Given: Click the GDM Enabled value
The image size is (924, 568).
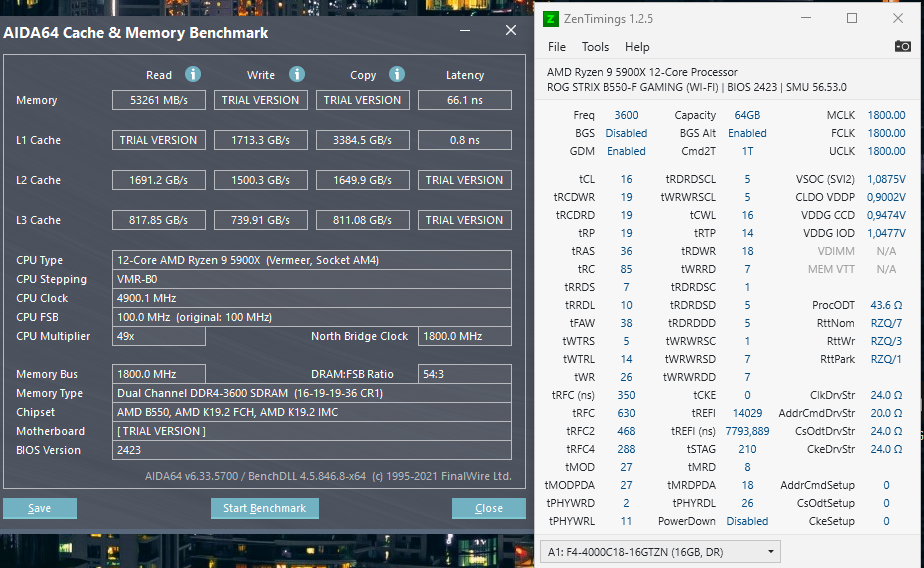Looking at the screenshot, I should [626, 151].
